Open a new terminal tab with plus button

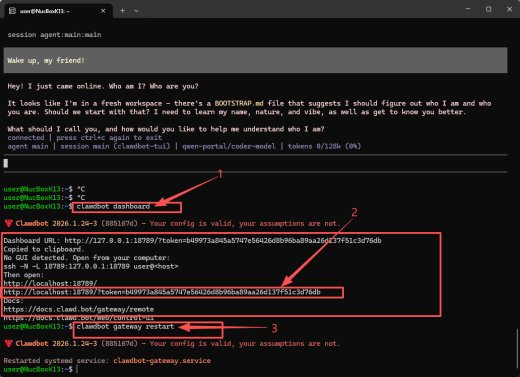(x=122, y=11)
